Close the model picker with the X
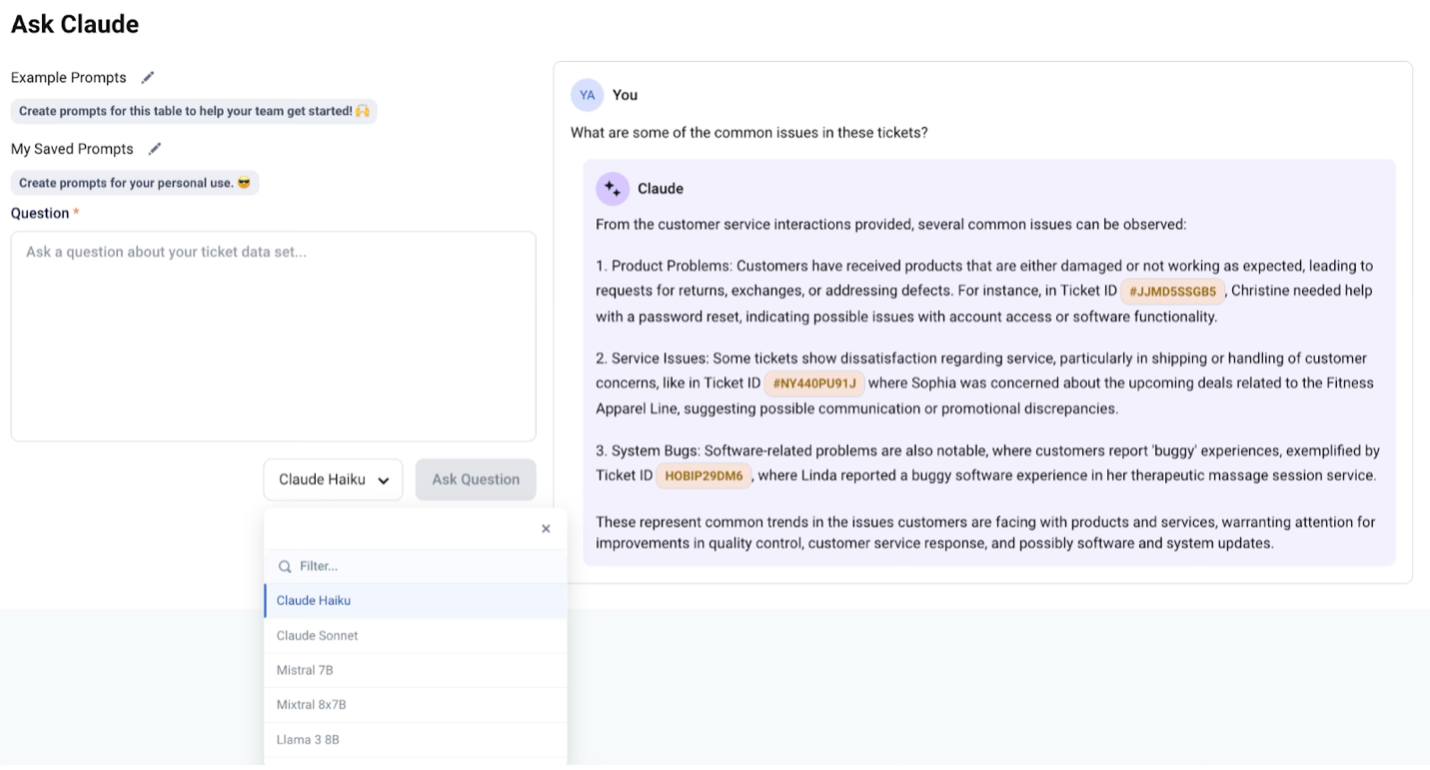1430x770 pixels. point(546,528)
